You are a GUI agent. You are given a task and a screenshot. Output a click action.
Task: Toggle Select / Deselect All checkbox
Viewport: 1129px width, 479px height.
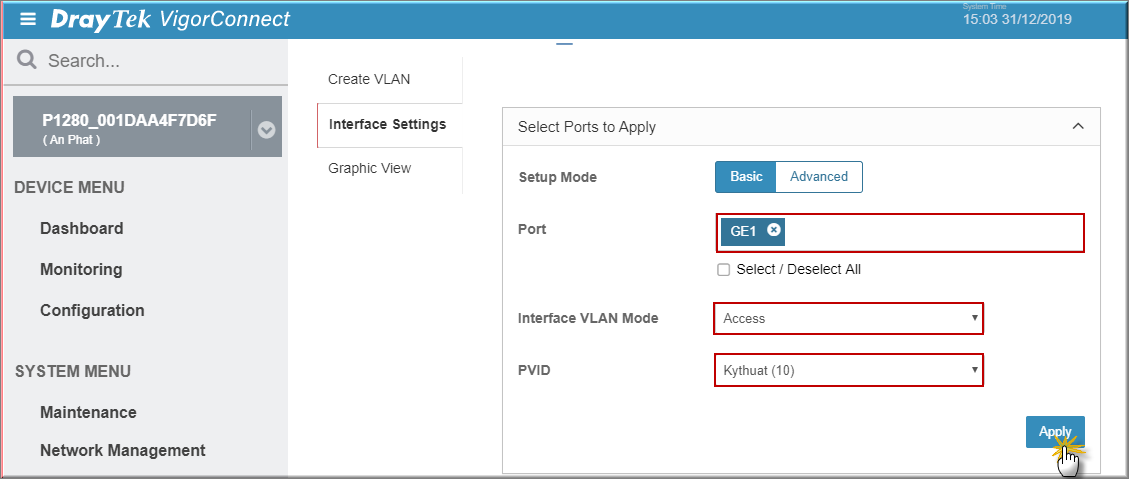click(724, 270)
